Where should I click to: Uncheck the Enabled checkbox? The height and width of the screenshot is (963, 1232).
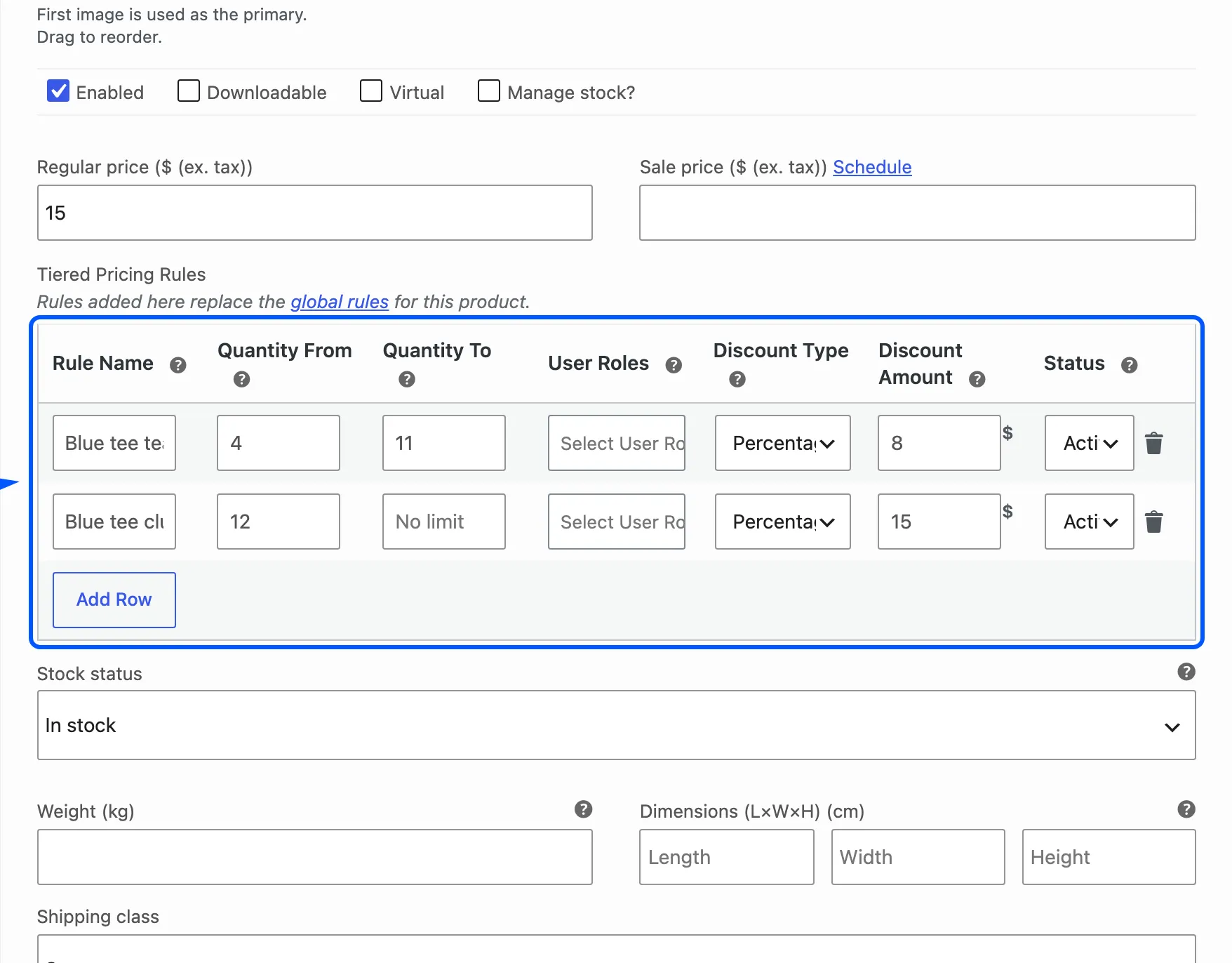[58, 91]
